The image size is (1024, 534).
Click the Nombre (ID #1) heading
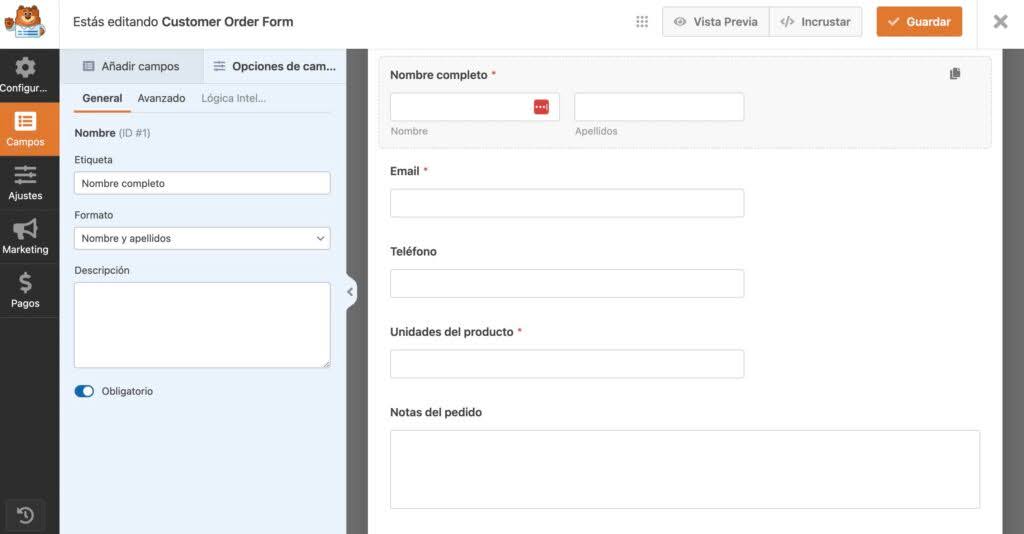point(112,133)
